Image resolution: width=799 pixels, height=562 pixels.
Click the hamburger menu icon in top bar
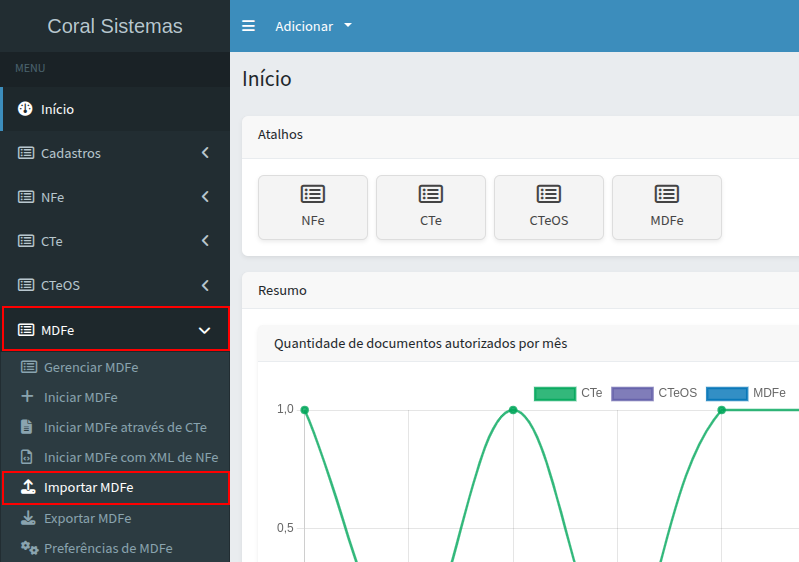point(249,26)
